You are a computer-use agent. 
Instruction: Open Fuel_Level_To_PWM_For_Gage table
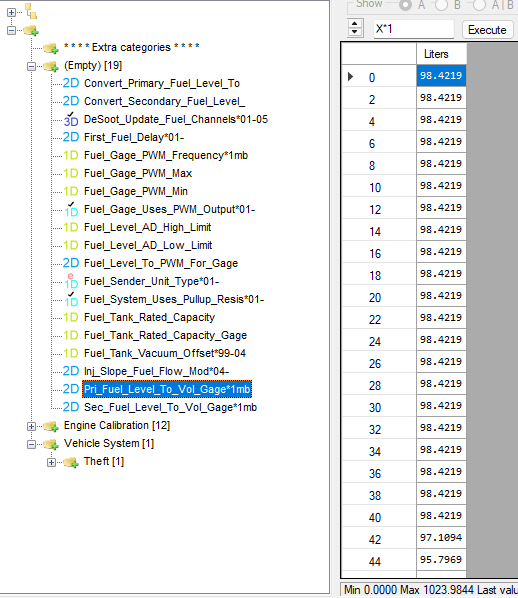pyautogui.click(x=161, y=263)
